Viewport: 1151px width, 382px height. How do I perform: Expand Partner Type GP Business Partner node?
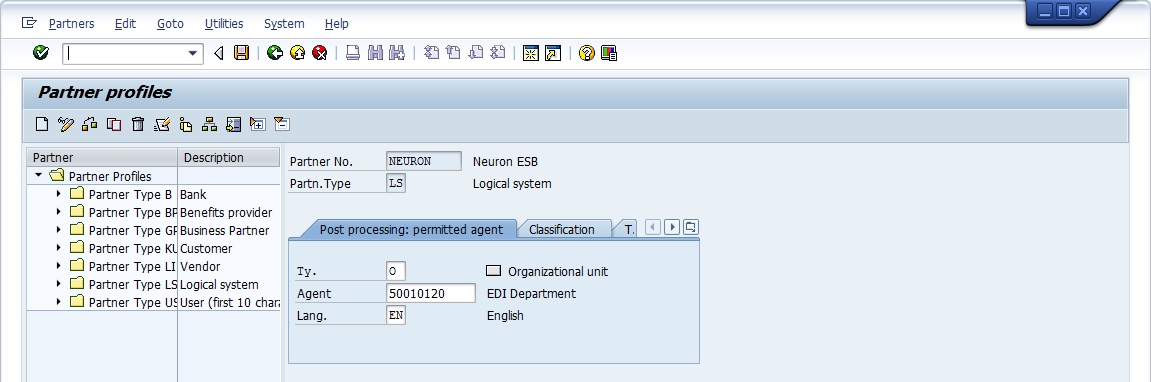tap(59, 230)
